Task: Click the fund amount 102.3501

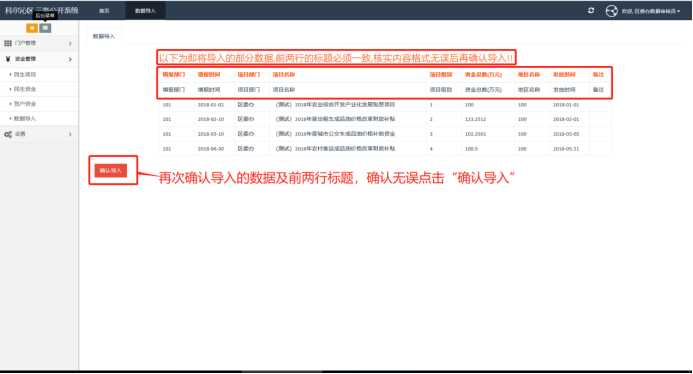Action: pos(476,134)
